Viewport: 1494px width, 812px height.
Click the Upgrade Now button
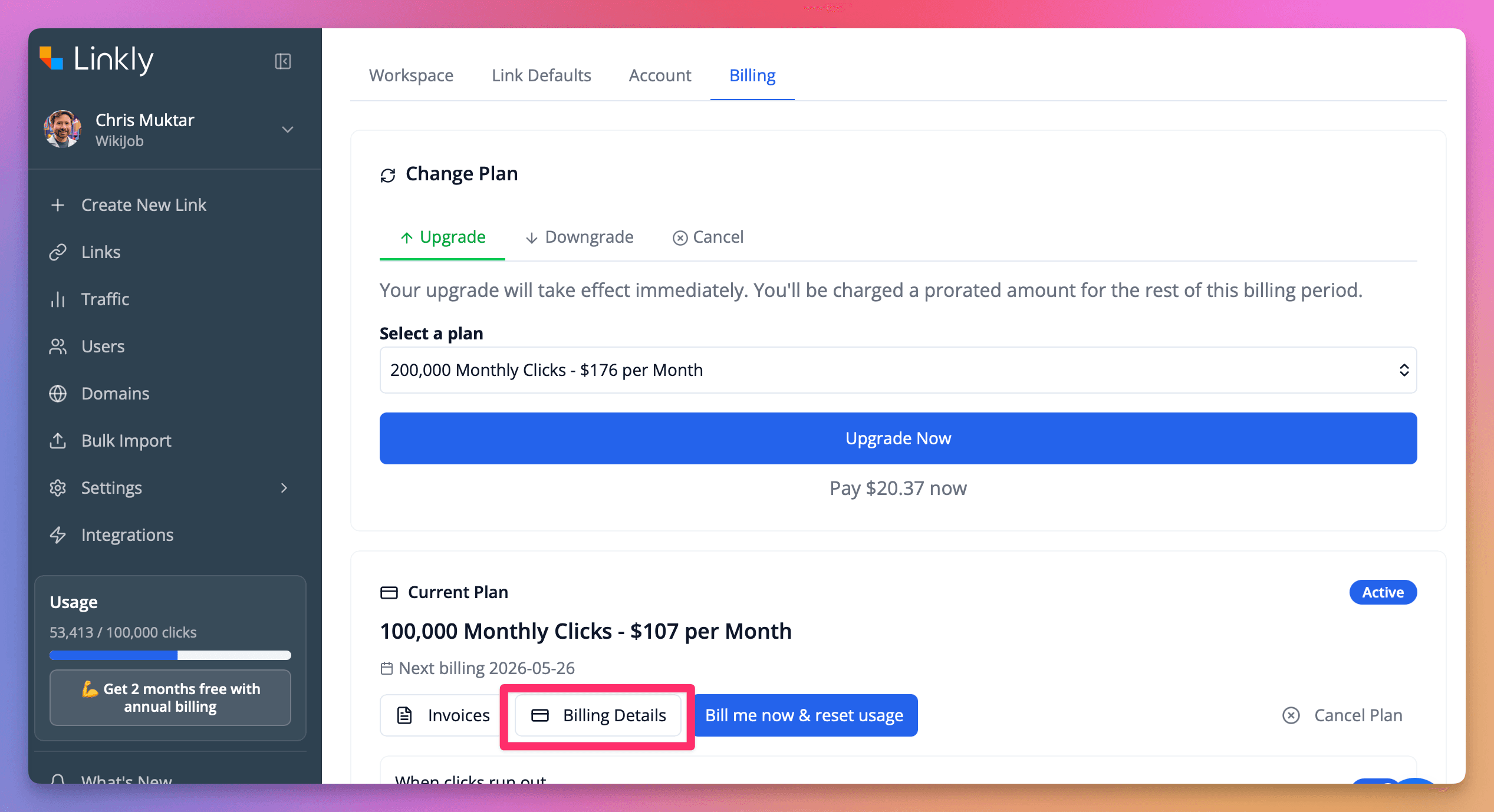898,438
